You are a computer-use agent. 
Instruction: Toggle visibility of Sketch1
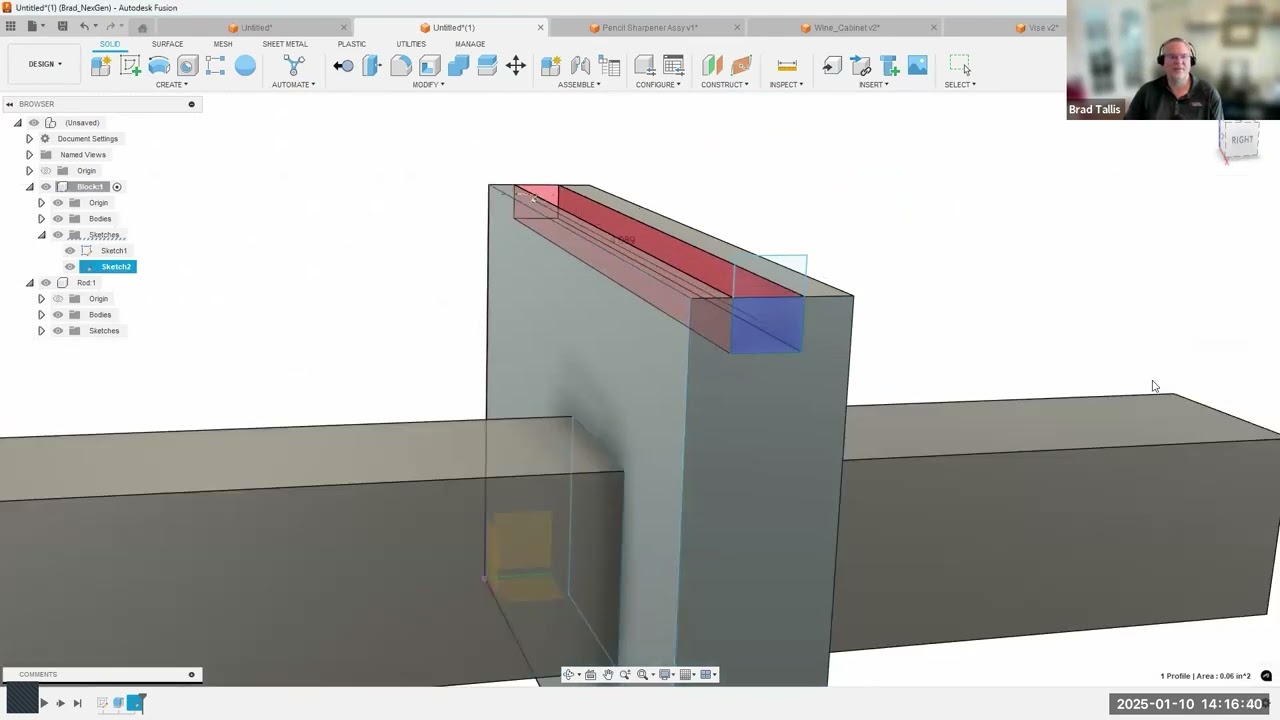[x=70, y=251]
